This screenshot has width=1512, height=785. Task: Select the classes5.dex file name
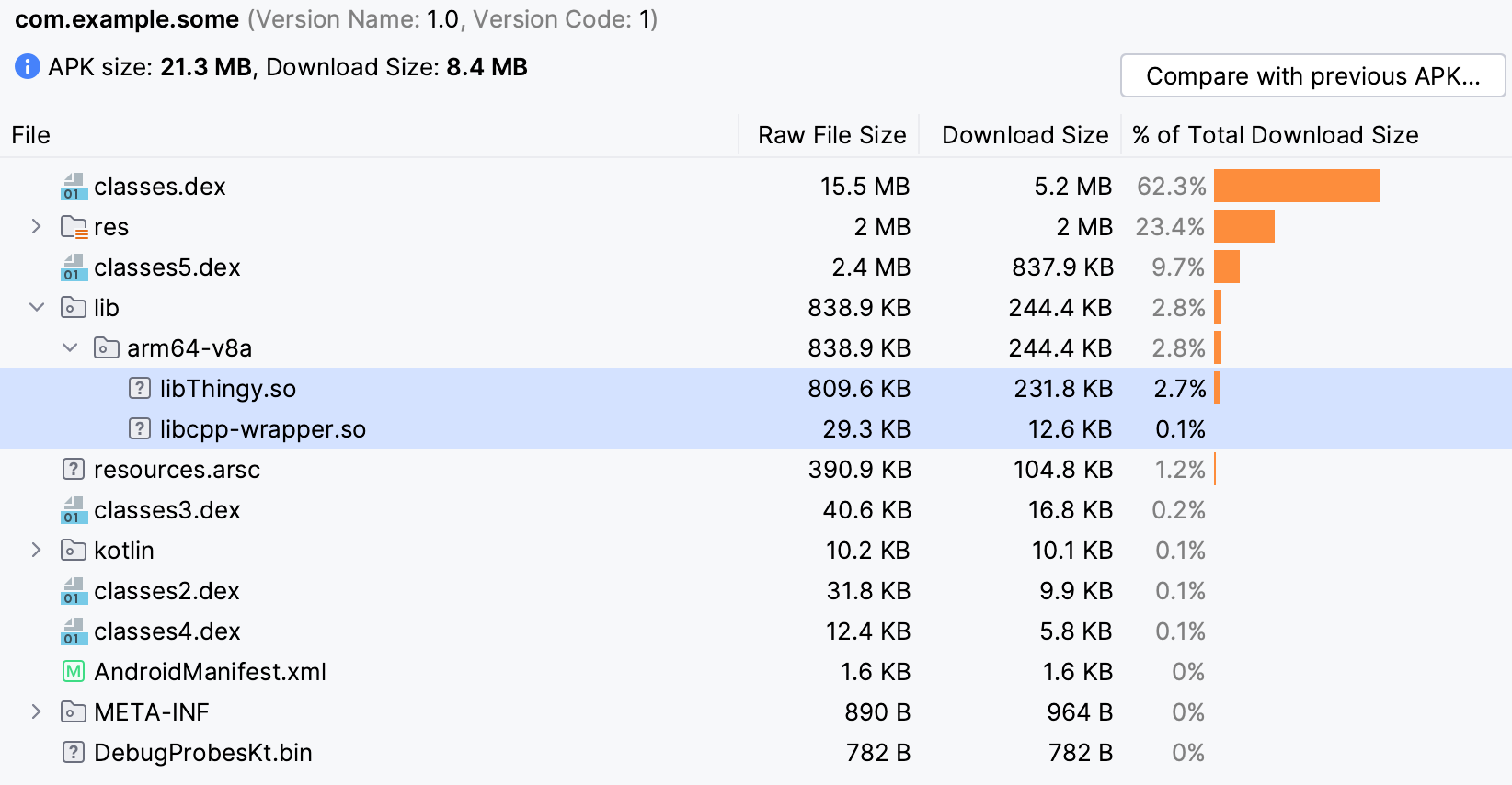tap(167, 267)
